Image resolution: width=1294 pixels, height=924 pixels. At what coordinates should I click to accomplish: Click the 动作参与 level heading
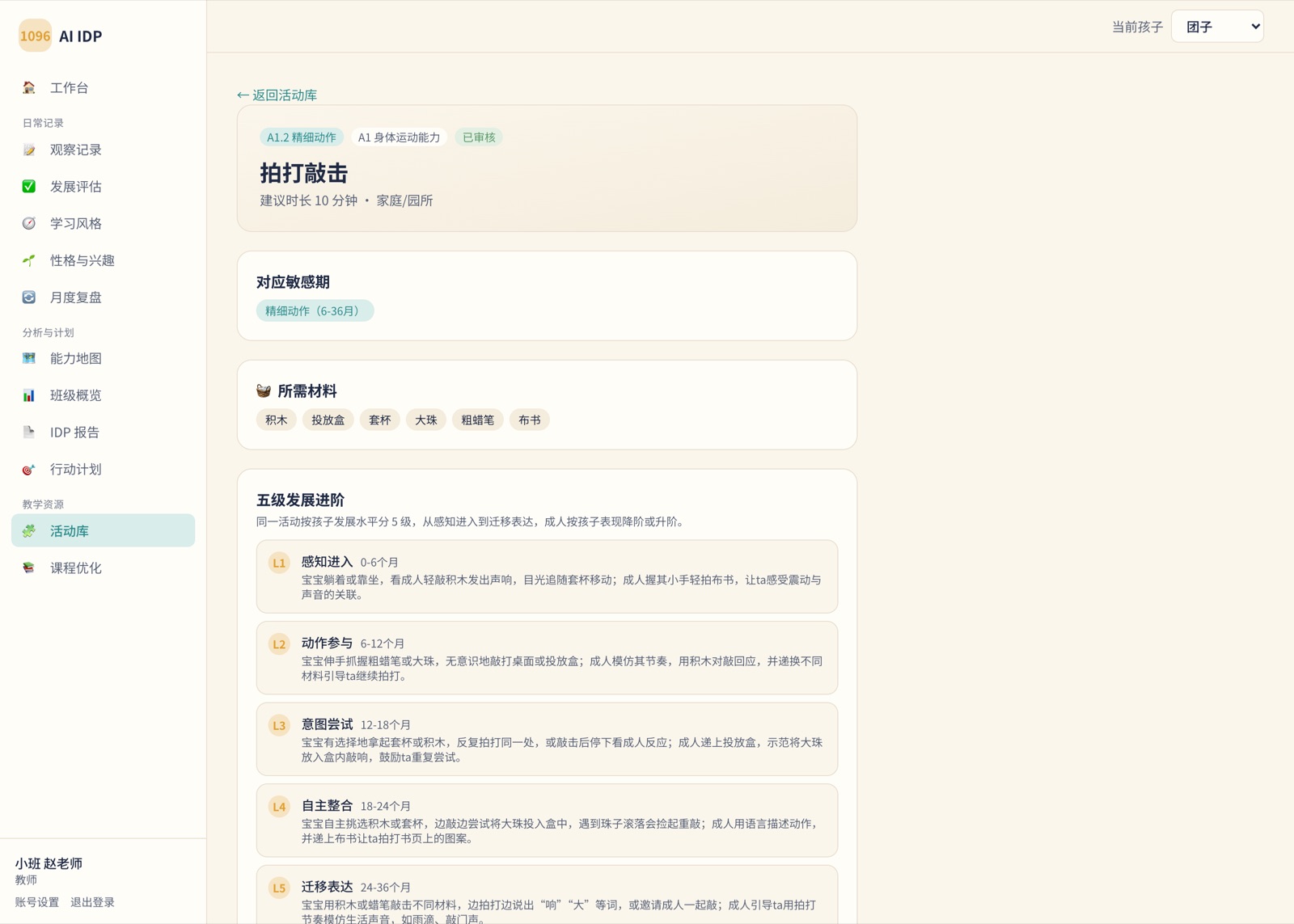click(327, 643)
